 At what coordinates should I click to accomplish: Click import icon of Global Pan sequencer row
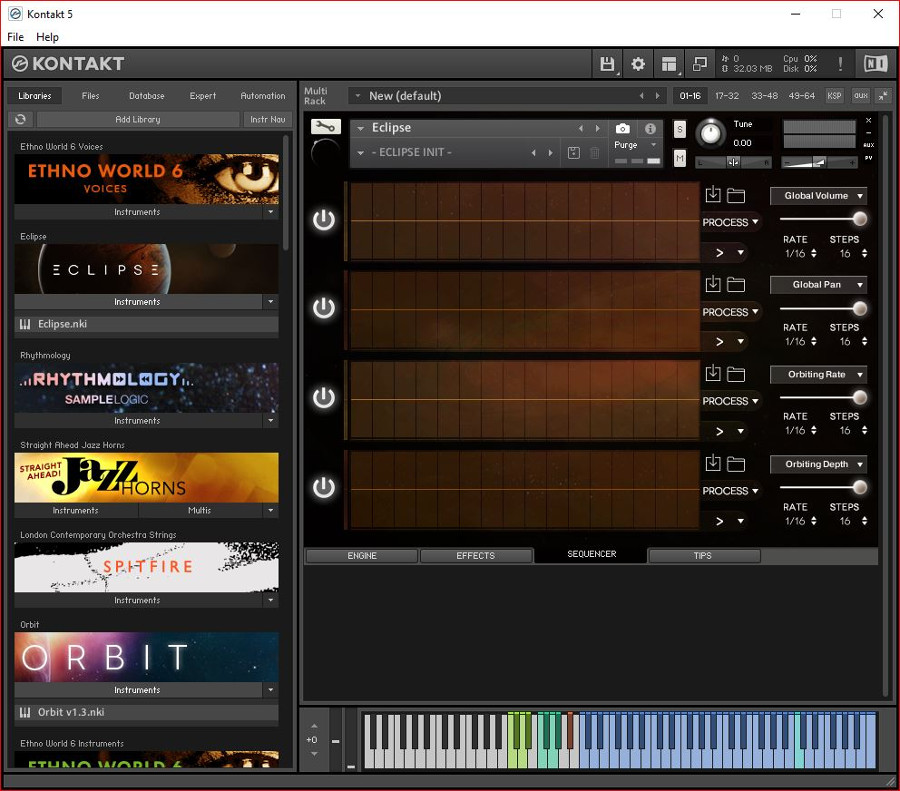(x=713, y=283)
